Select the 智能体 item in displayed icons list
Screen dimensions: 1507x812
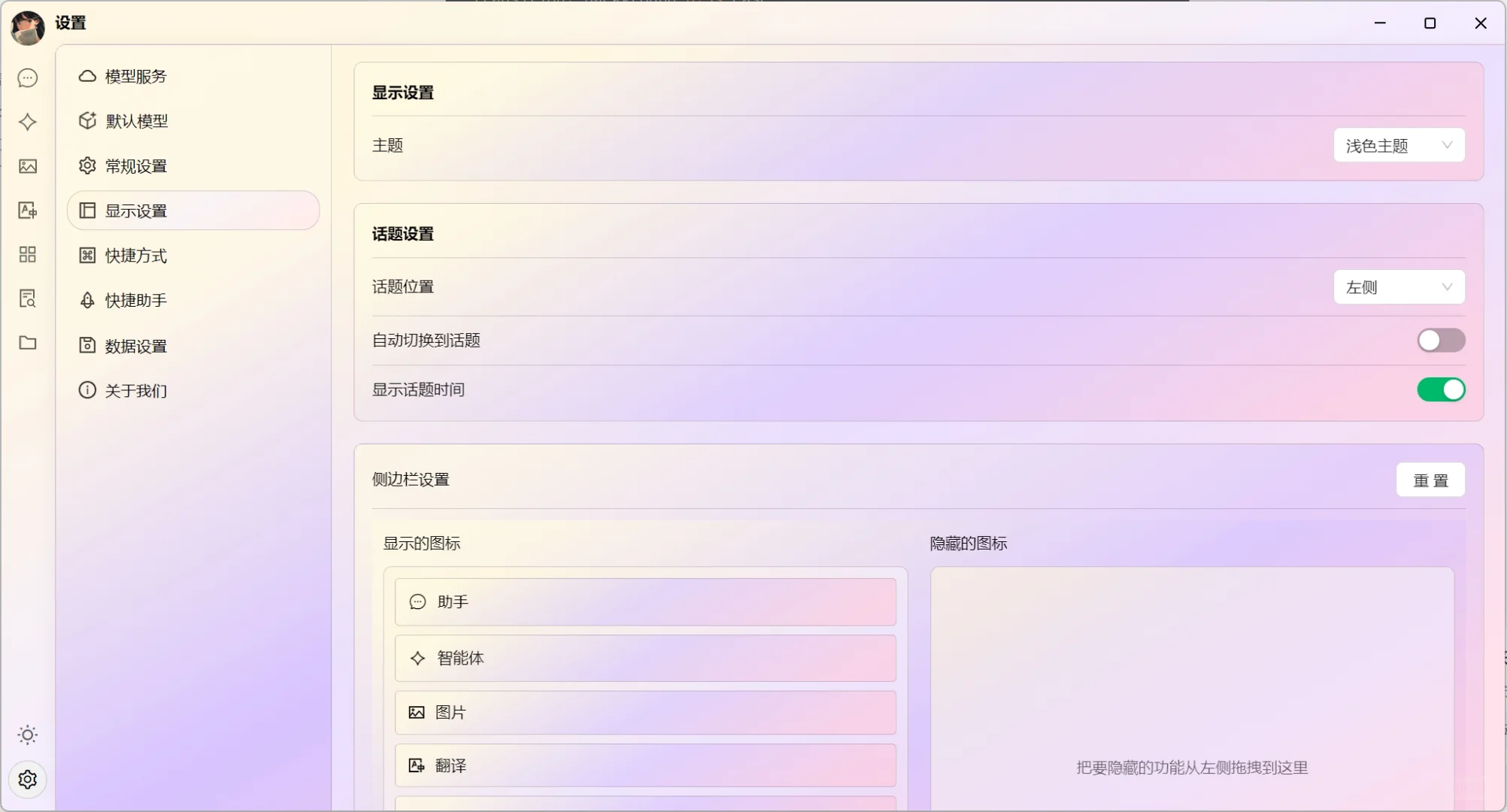pos(645,658)
